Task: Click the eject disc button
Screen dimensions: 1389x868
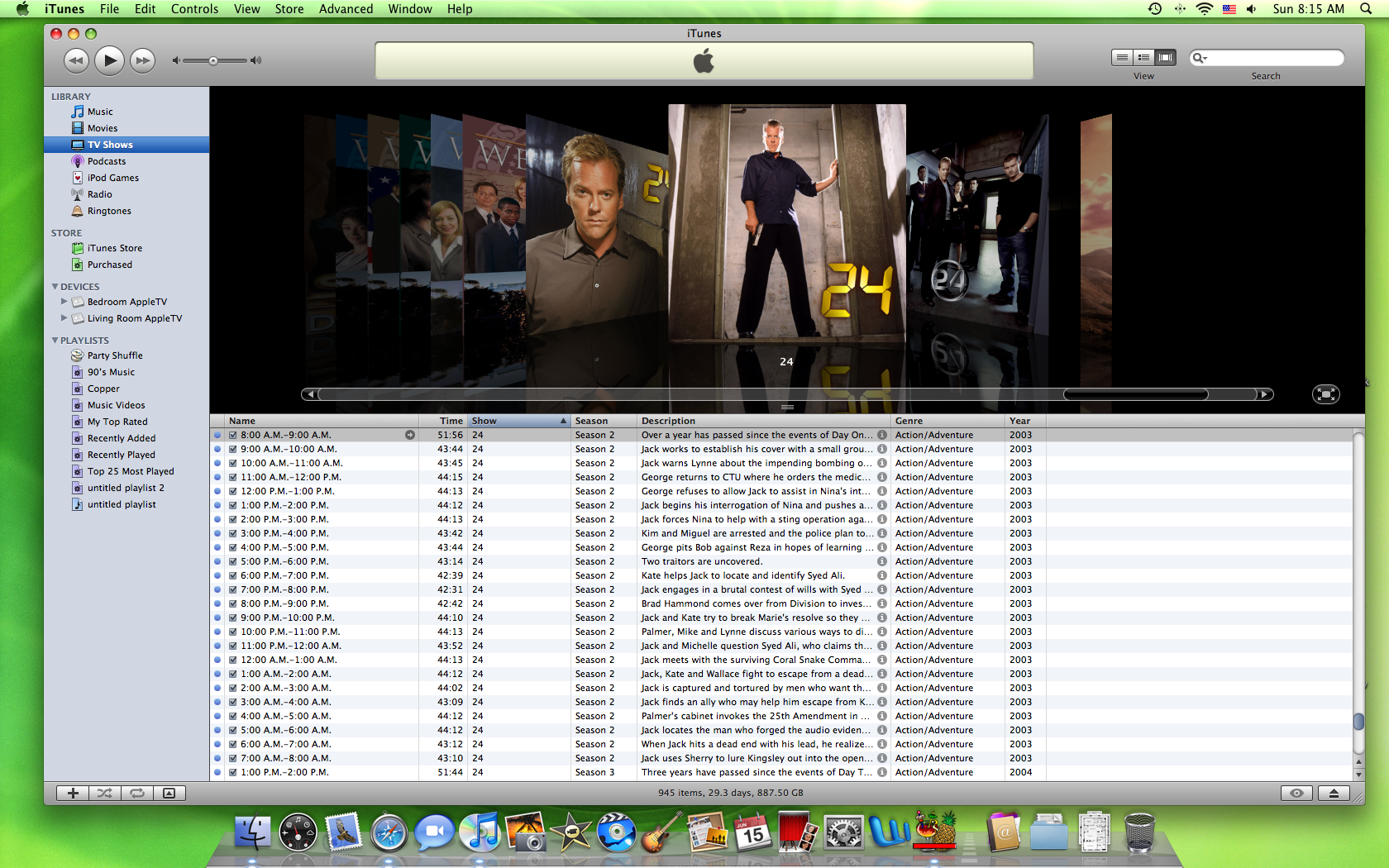Action: coord(1334,793)
